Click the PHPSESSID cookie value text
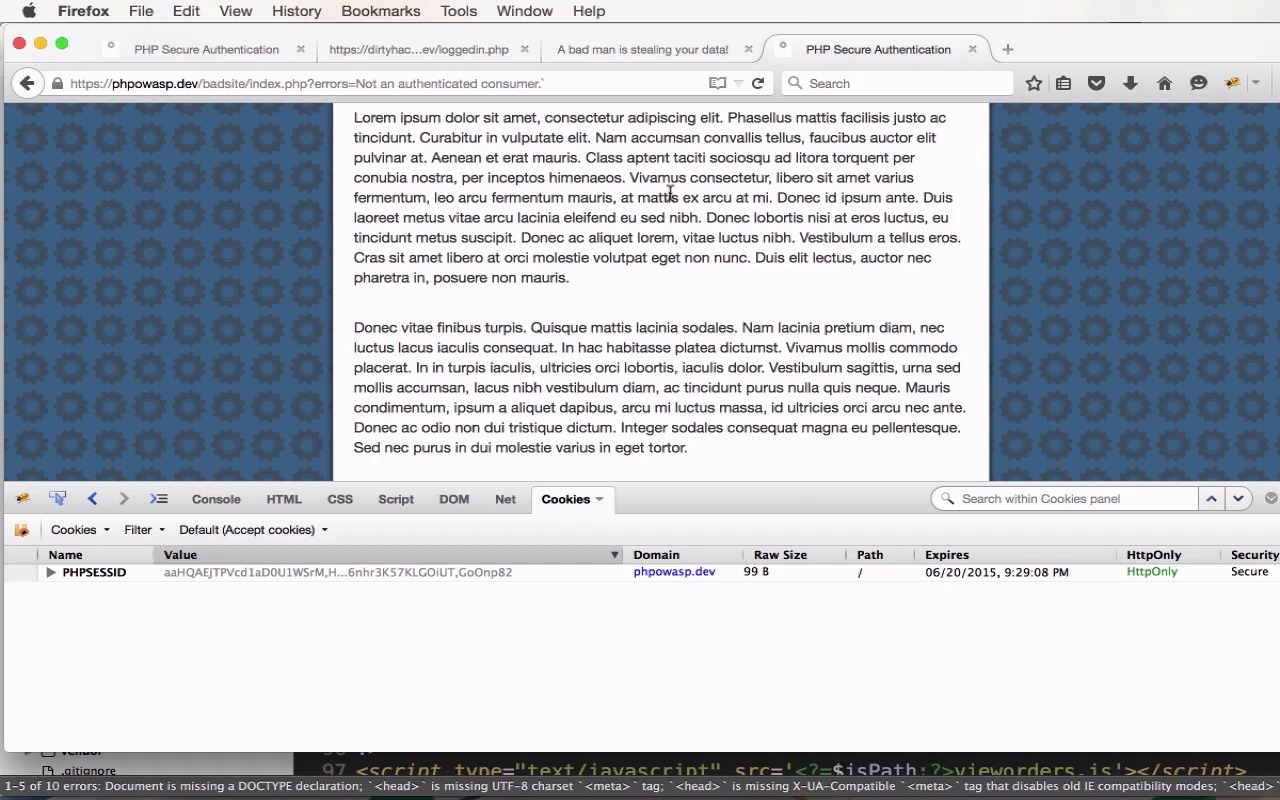 [338, 572]
